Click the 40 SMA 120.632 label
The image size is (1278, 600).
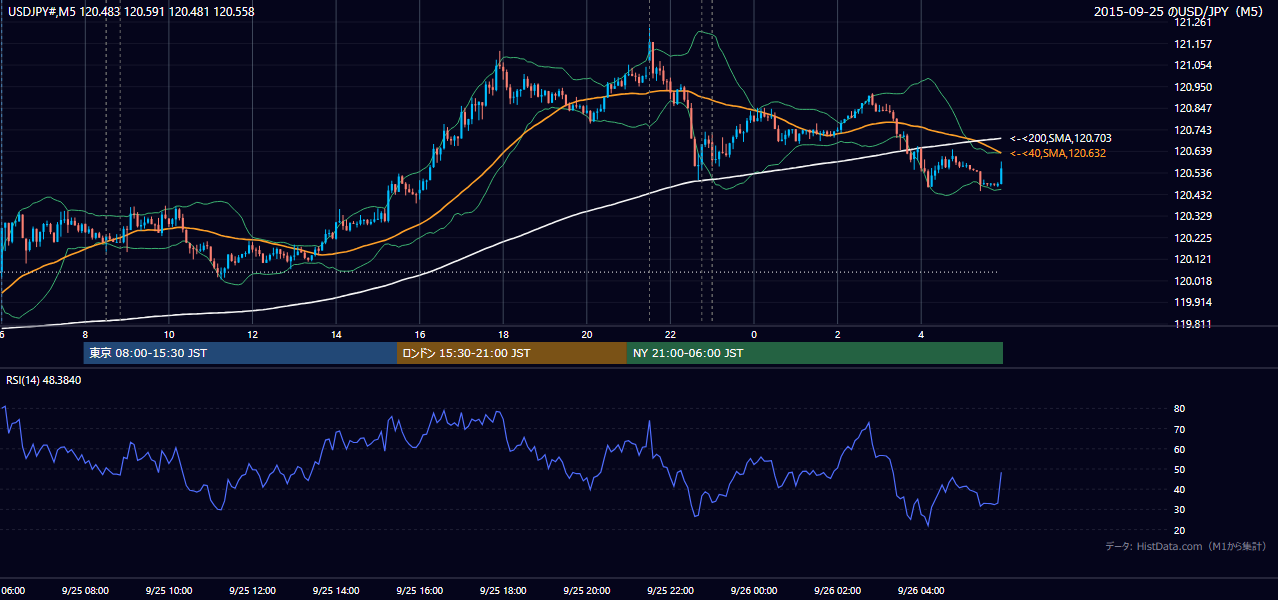1057,153
